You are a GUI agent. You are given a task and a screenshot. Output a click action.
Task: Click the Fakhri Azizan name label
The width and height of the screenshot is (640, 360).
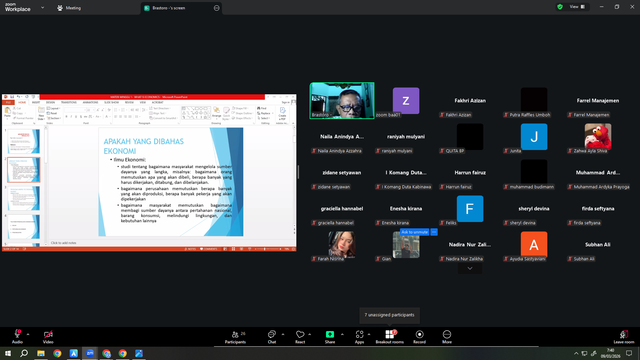point(455,115)
